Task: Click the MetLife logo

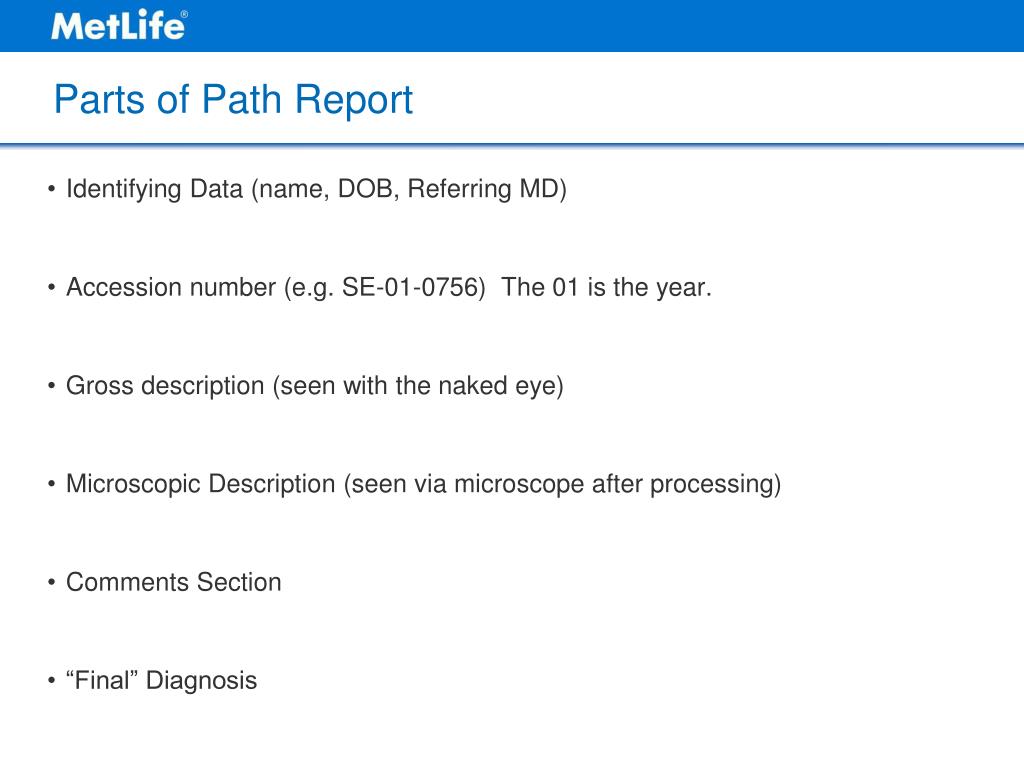Action: (x=119, y=25)
